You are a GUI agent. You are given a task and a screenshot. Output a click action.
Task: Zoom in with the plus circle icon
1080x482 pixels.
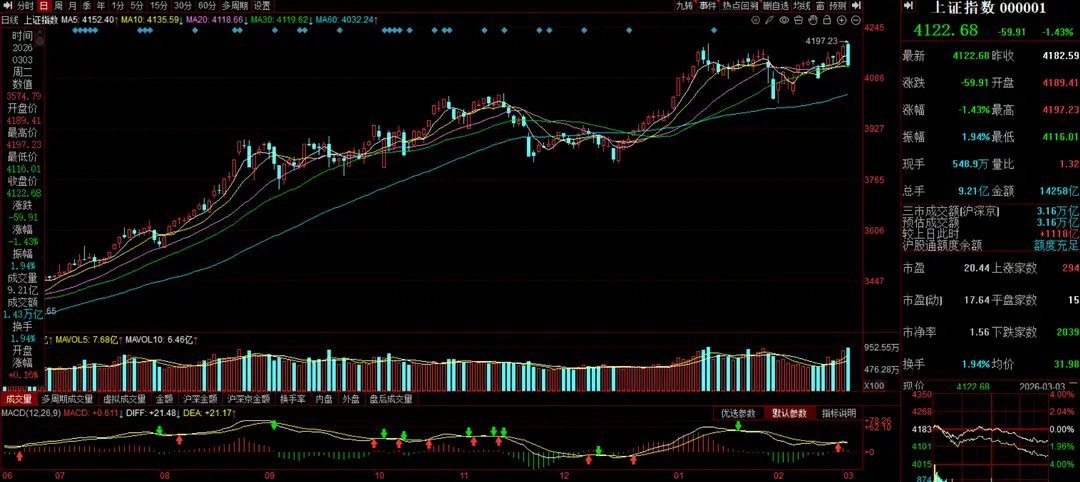click(842, 20)
